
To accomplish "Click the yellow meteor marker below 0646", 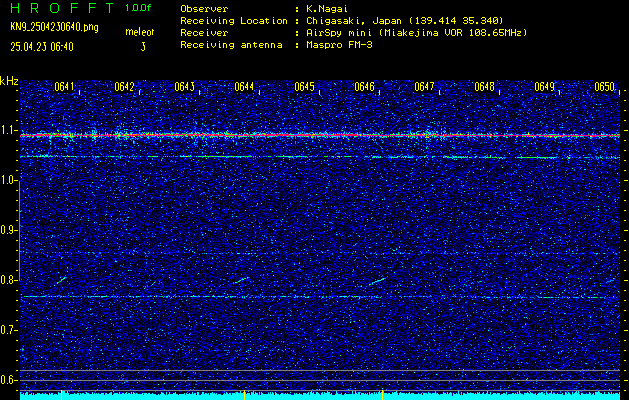I will point(383,395).
